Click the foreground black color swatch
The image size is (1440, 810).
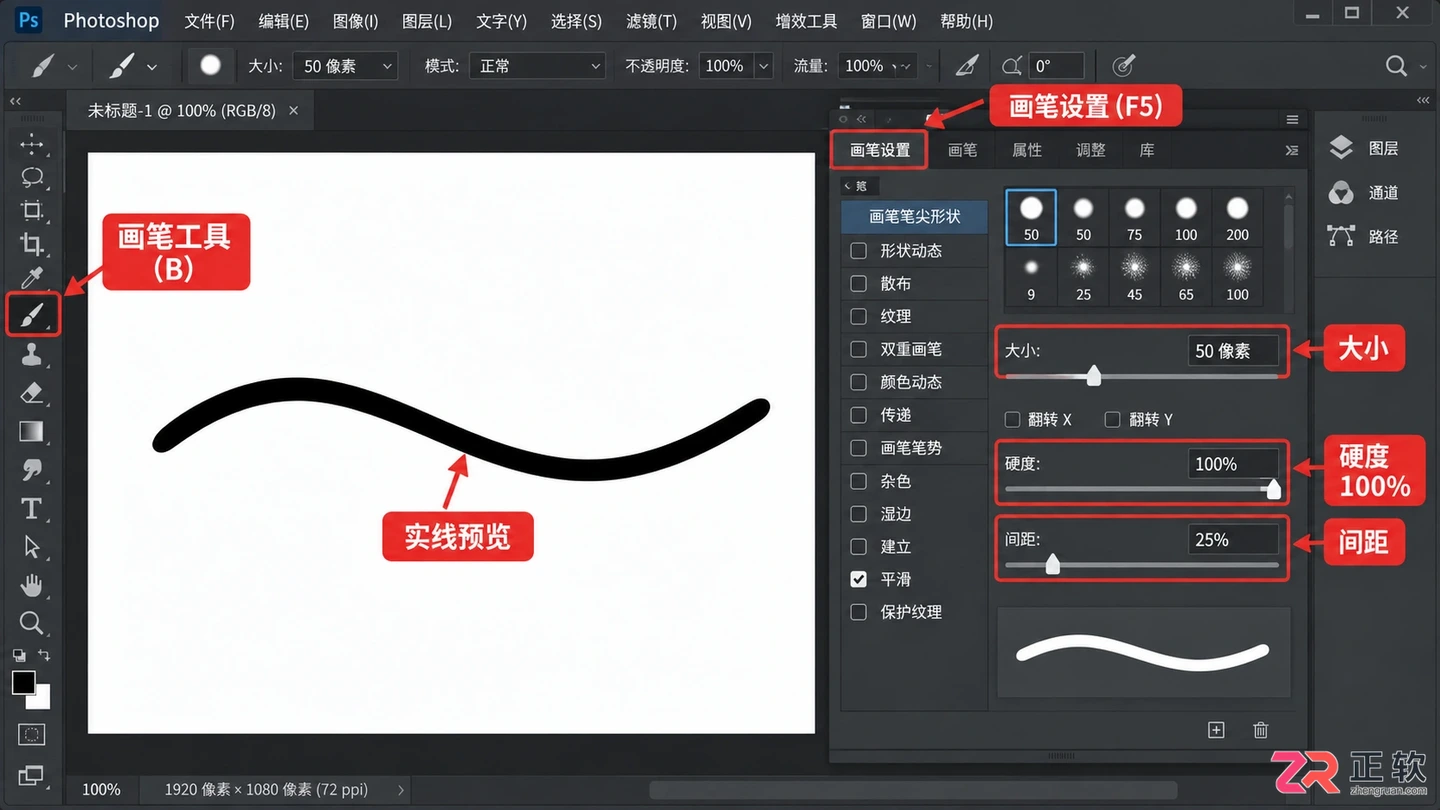[24, 683]
